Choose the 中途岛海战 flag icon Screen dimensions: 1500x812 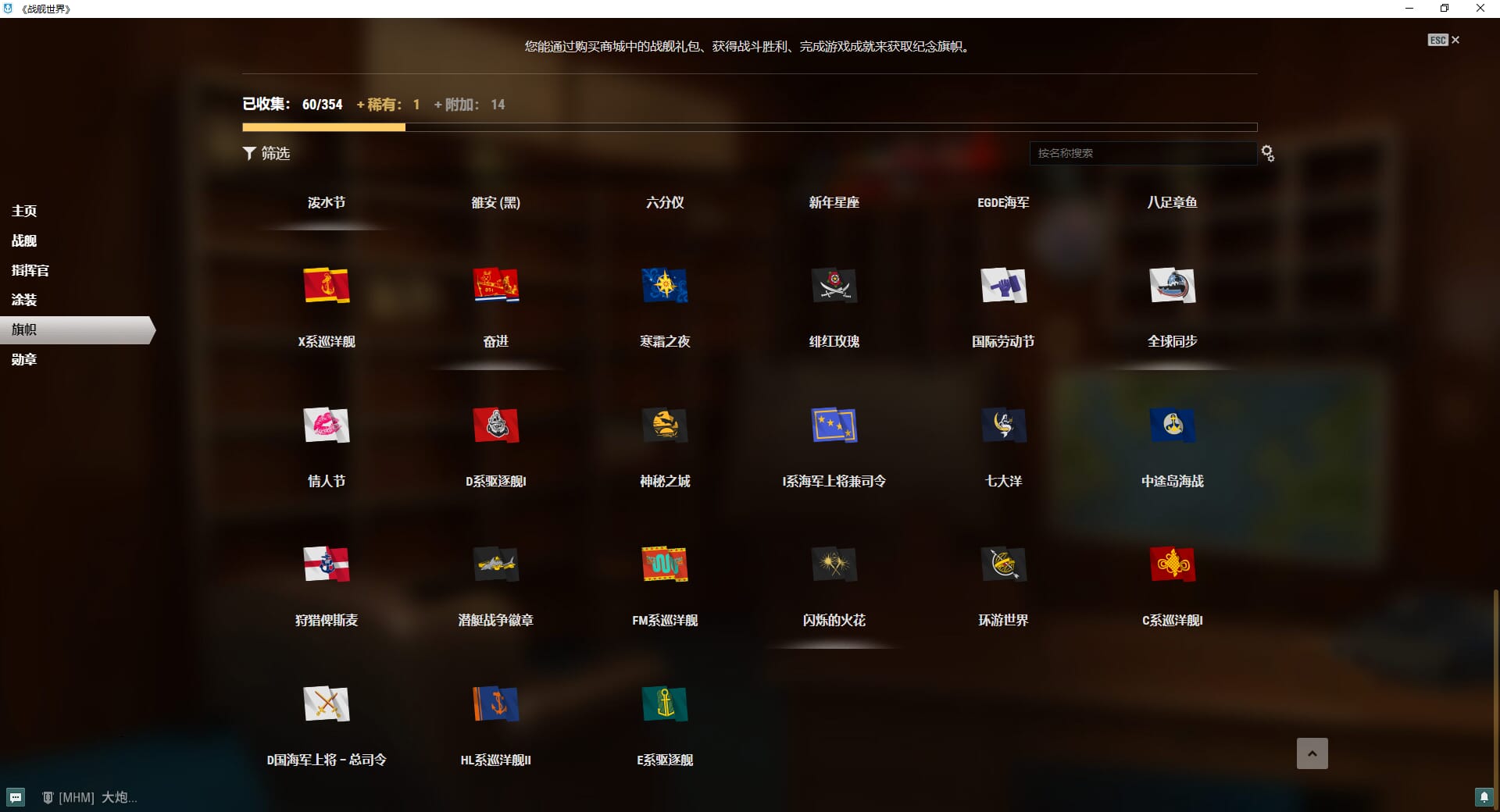(1172, 426)
